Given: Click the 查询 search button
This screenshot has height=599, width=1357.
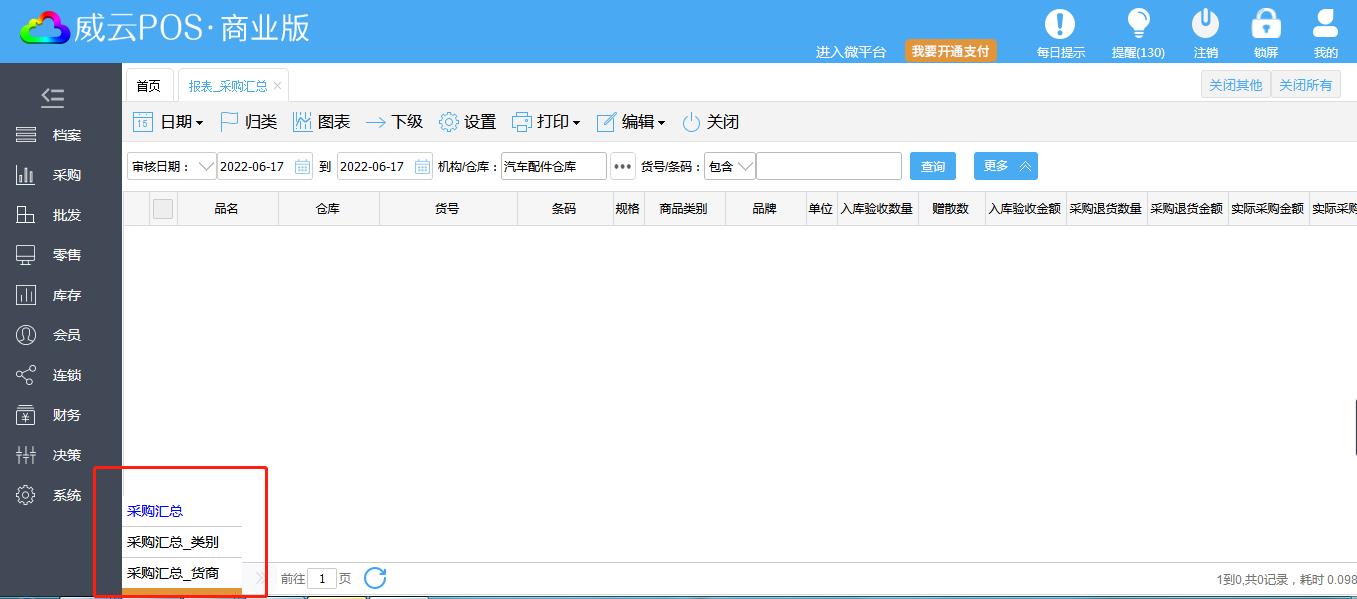Looking at the screenshot, I should (x=932, y=167).
